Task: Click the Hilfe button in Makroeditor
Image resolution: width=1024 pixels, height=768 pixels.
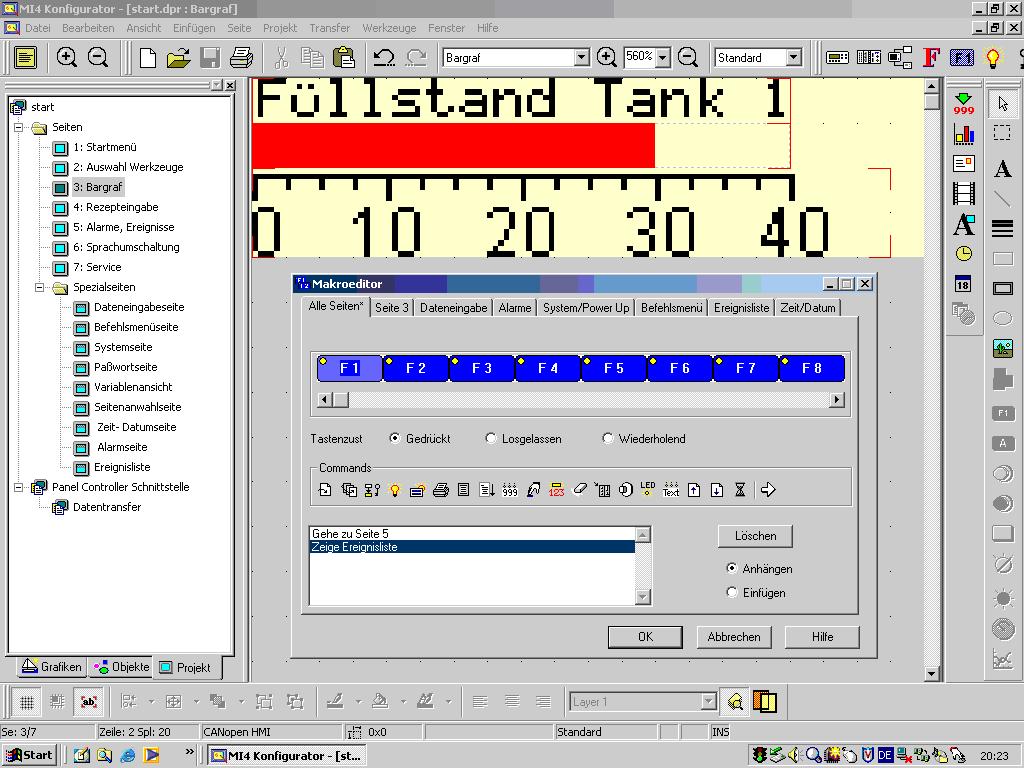Action: point(822,637)
